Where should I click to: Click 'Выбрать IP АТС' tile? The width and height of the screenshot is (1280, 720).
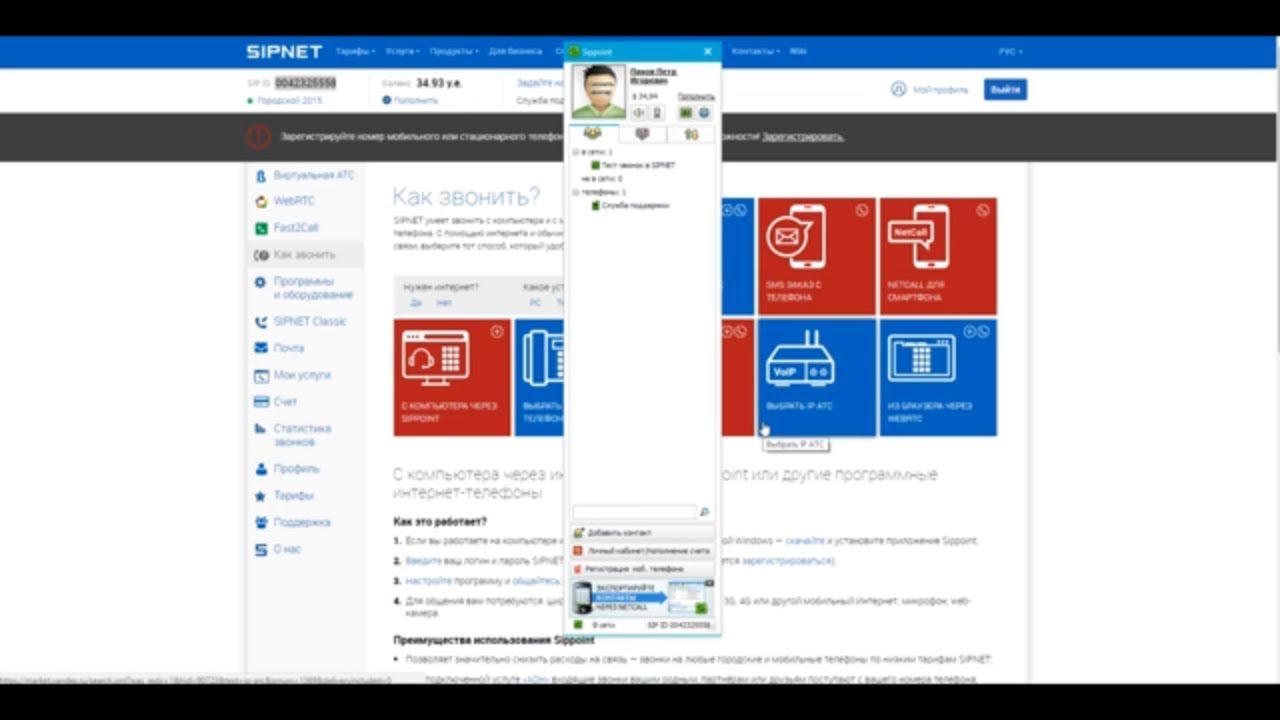tap(816, 378)
